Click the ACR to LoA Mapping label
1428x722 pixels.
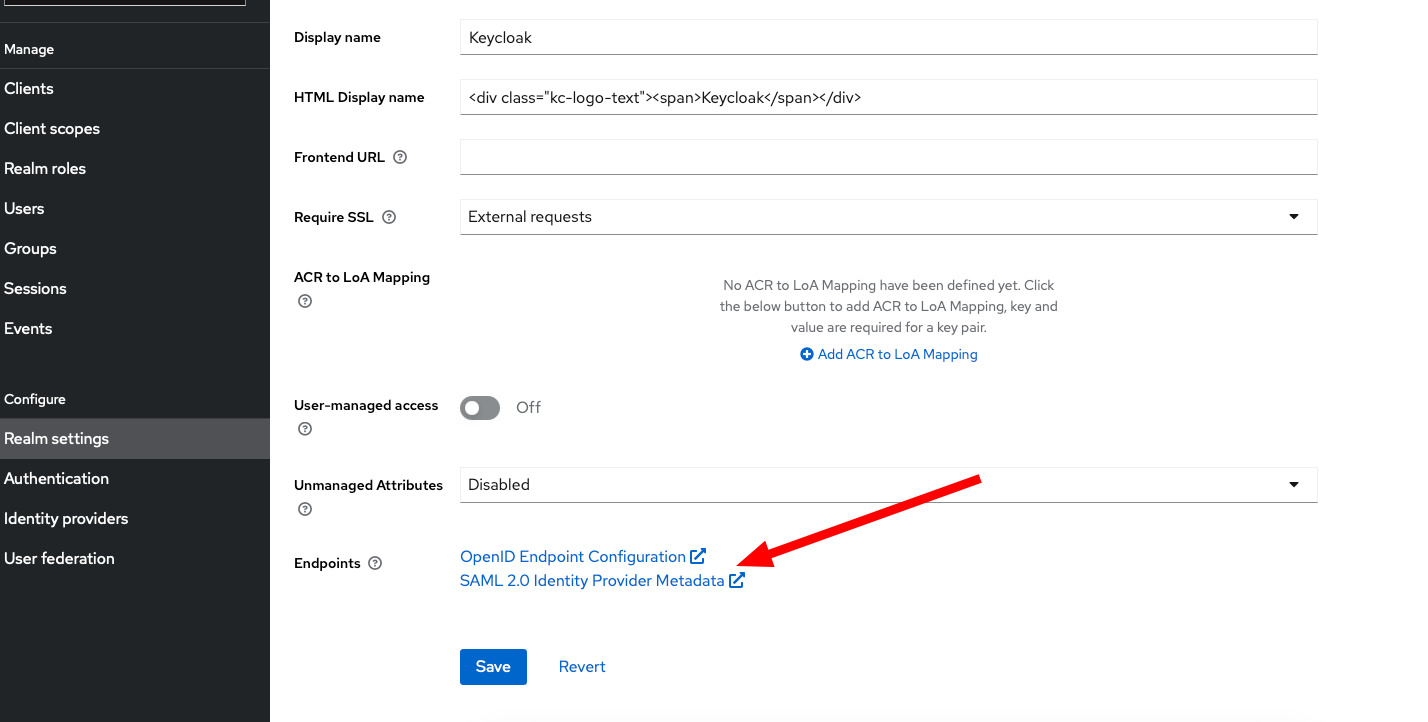click(x=362, y=277)
